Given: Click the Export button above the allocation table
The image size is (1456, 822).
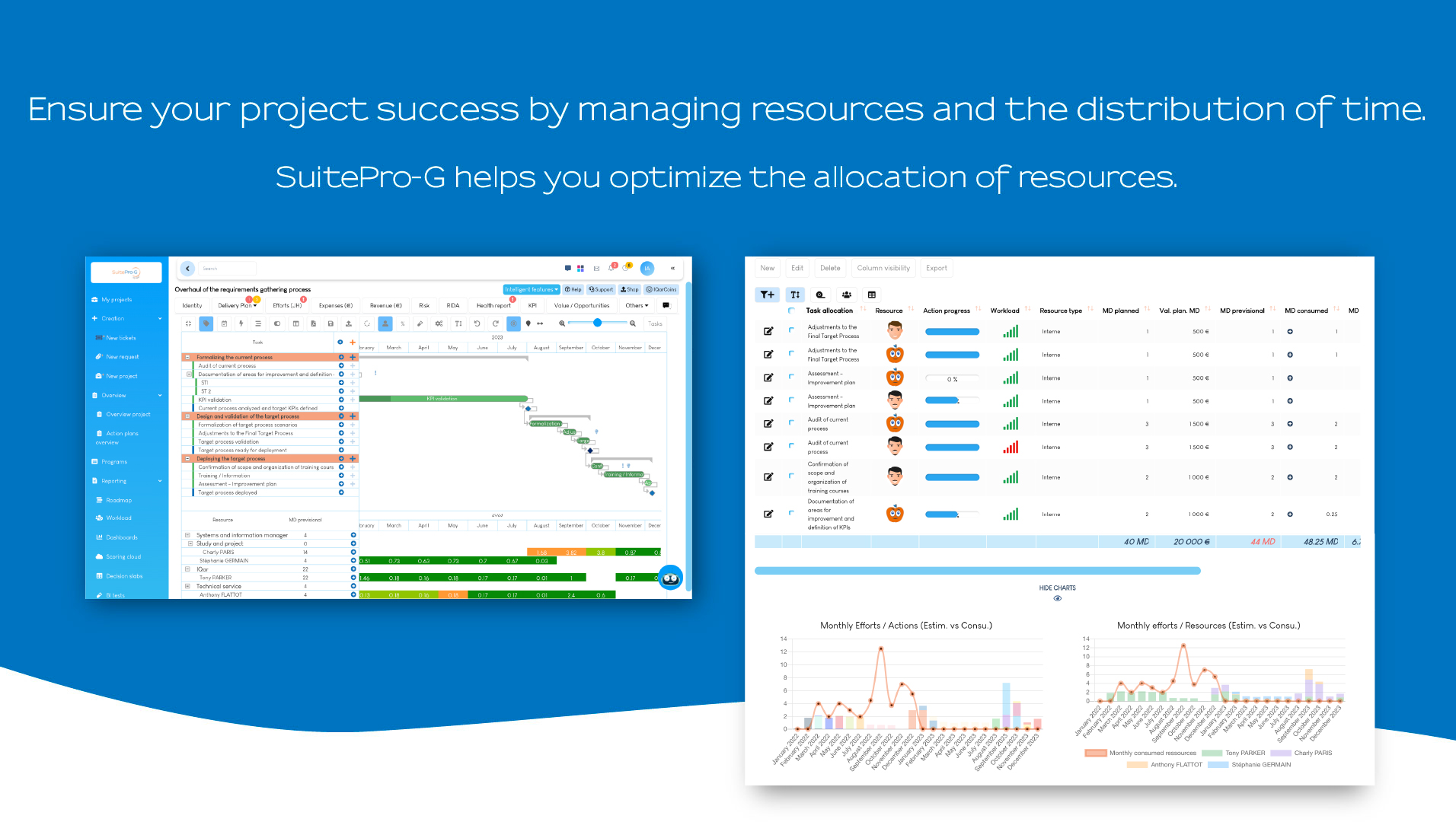Looking at the screenshot, I should 937,268.
